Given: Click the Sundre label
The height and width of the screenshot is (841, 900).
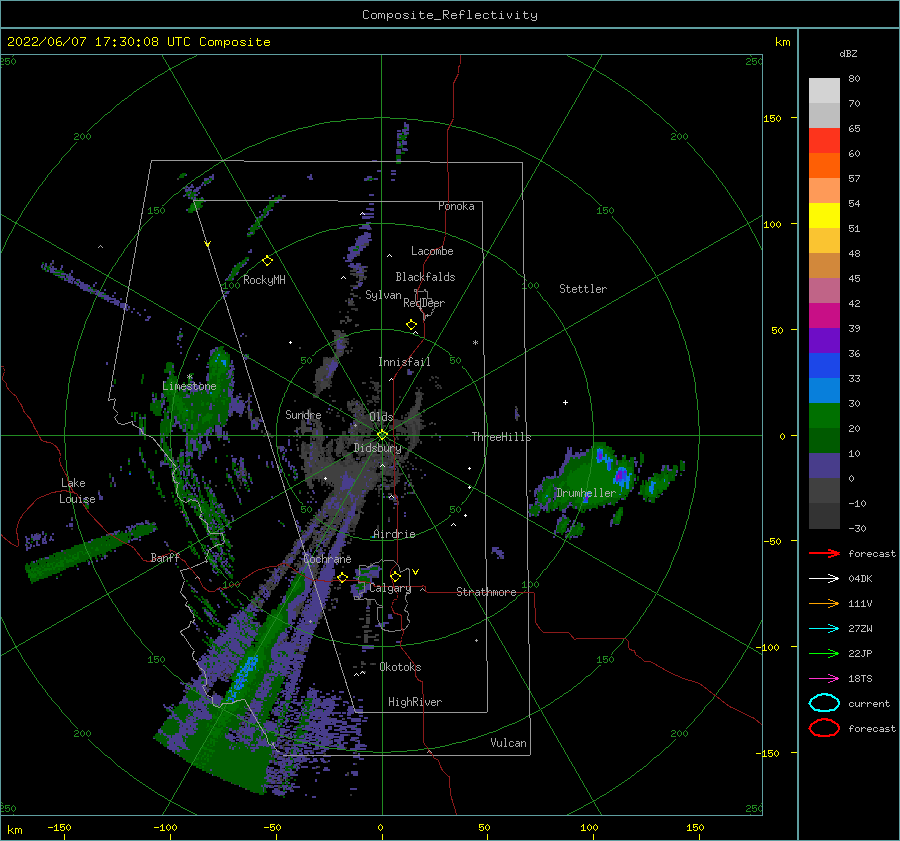Looking at the screenshot, I should [303, 414].
